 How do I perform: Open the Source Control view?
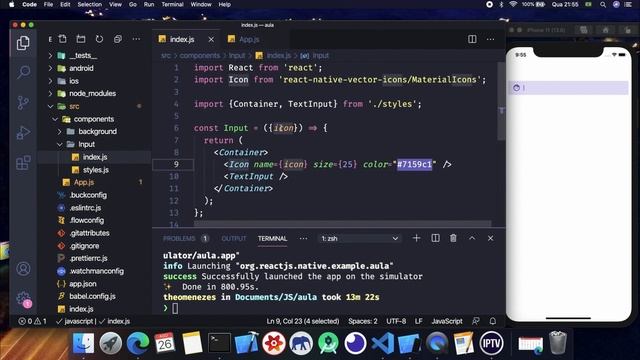coord(23,102)
